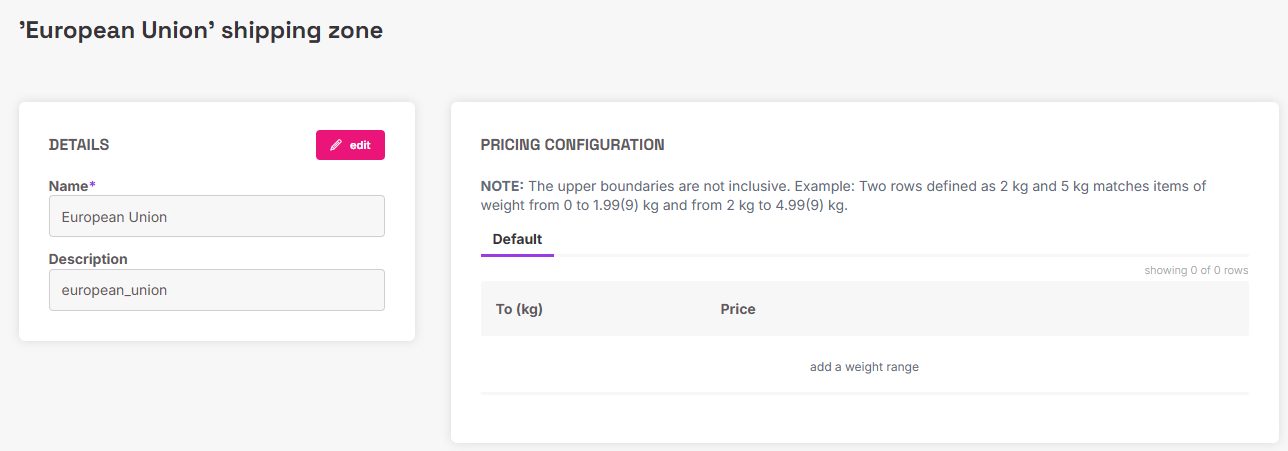This screenshot has height=451, width=1288.
Task: Click the 'European Union' shipping zone page title
Action: click(201, 31)
